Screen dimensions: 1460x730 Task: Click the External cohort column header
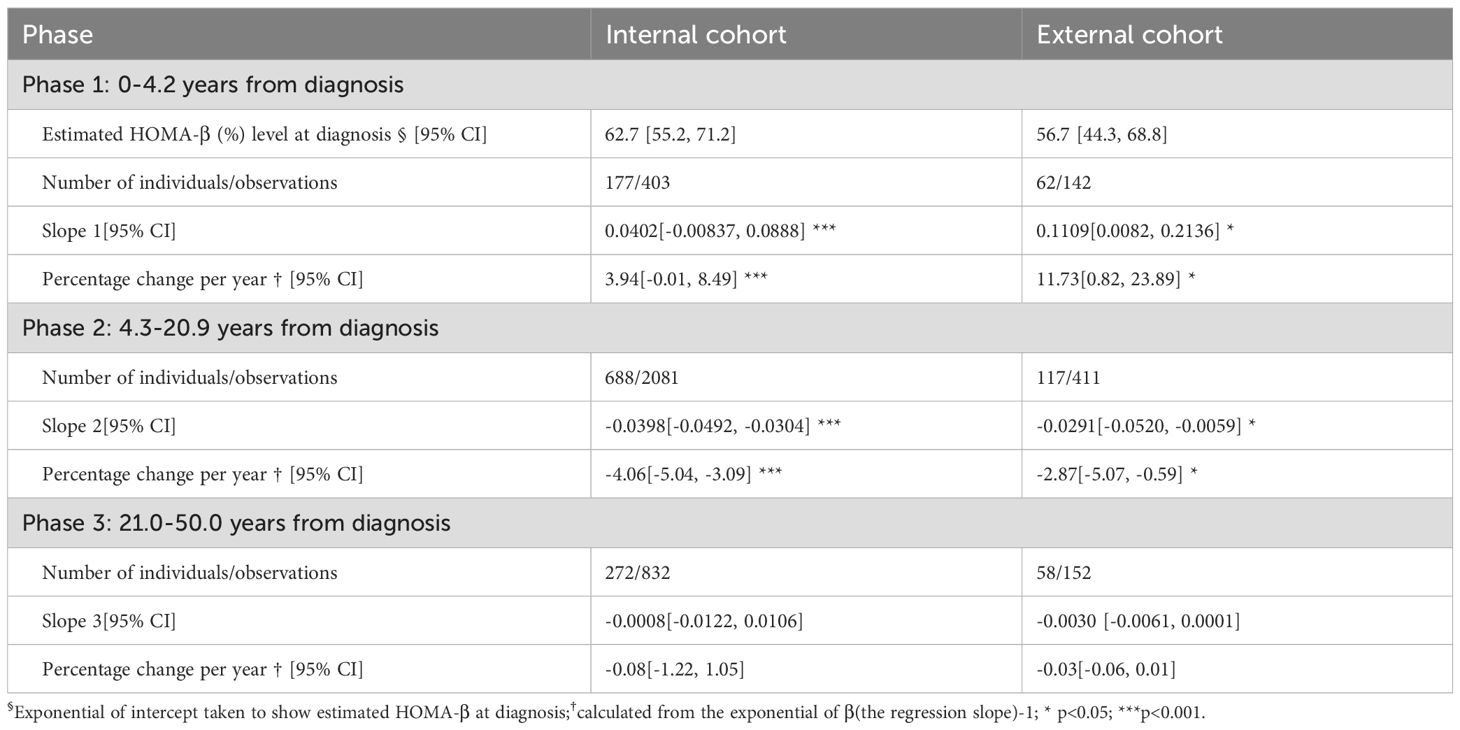point(1130,35)
